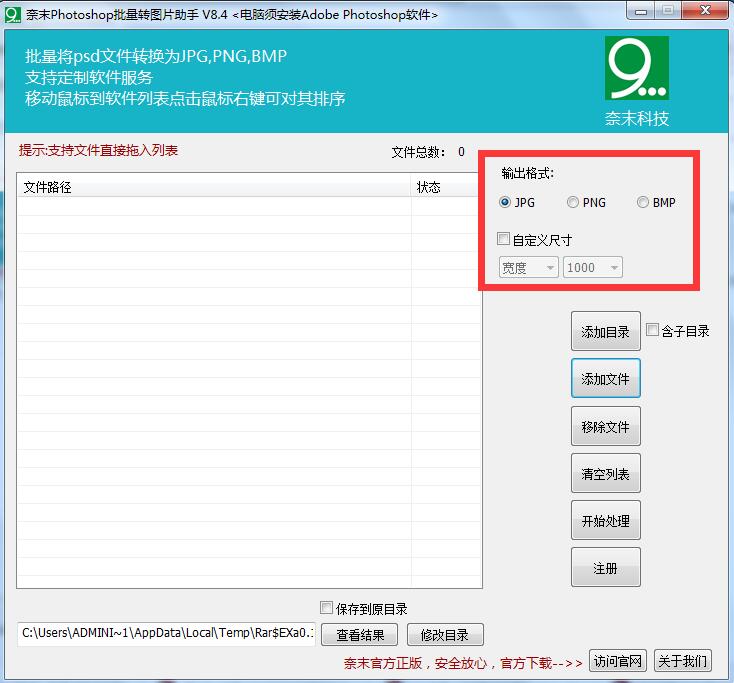Open the 宽度 dimension dropdown

[528, 267]
